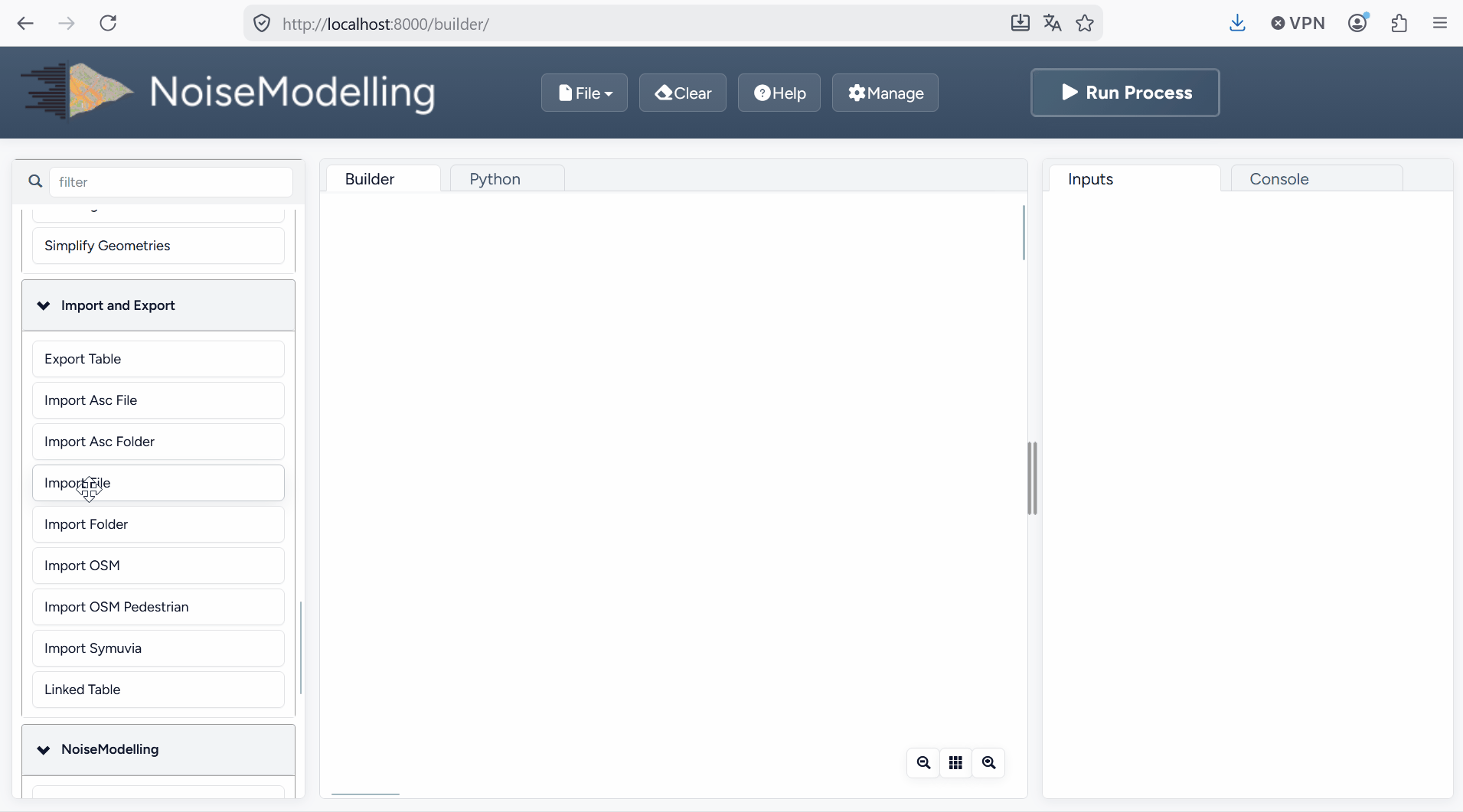
Task: Select the Import OSM block
Action: (158, 566)
